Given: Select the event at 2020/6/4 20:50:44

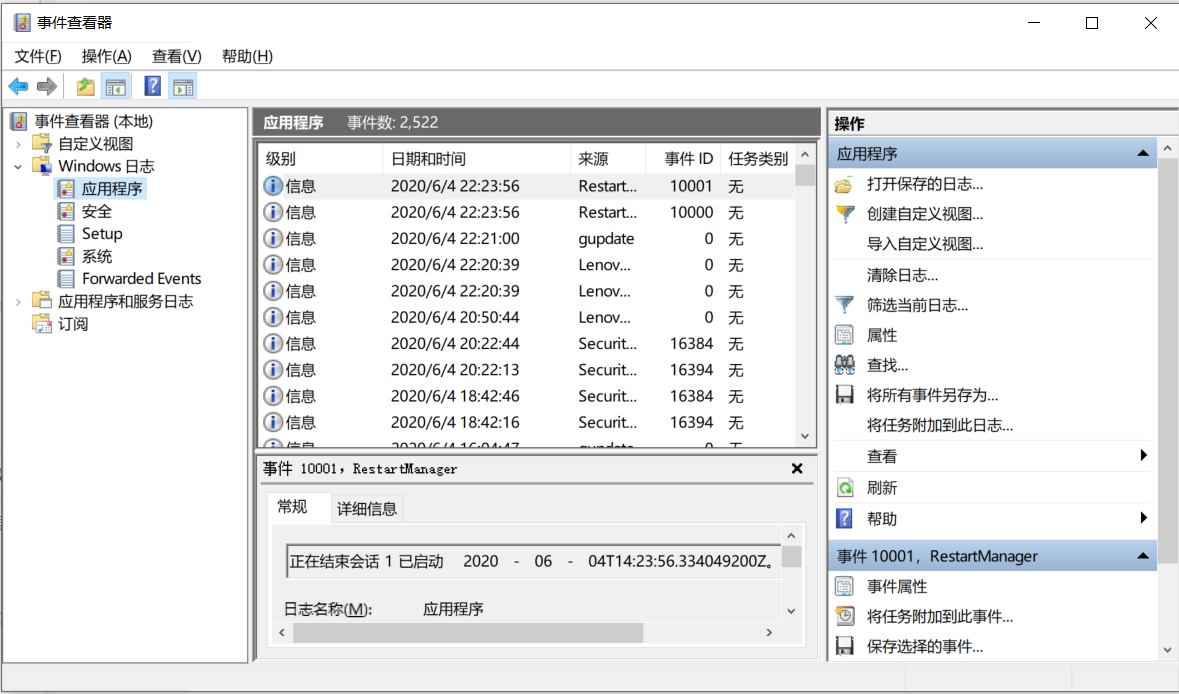Looking at the screenshot, I should 526,317.
